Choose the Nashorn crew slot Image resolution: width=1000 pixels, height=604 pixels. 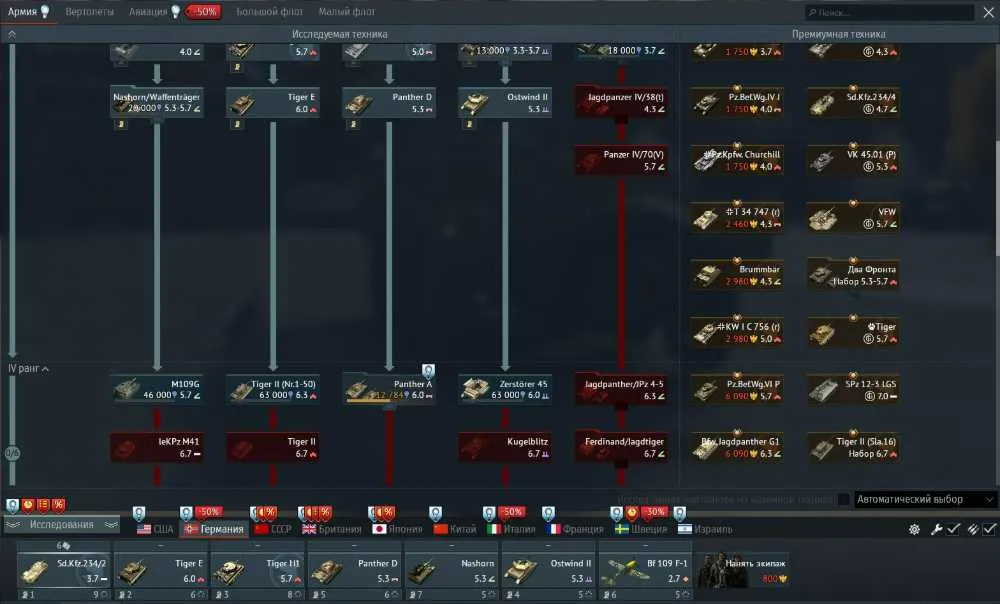[x=452, y=570]
